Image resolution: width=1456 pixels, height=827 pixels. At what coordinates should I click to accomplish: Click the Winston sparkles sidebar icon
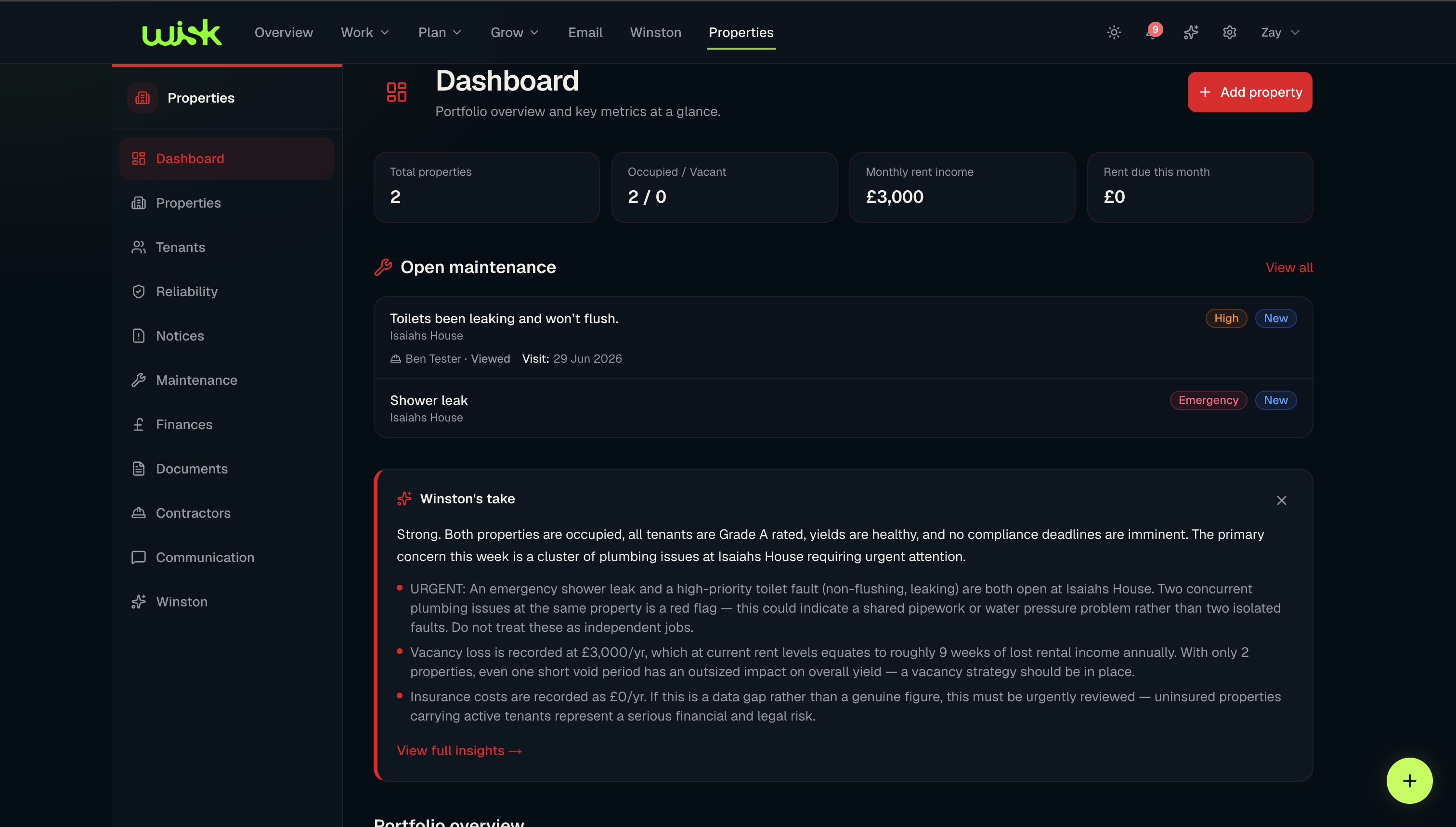(139, 602)
